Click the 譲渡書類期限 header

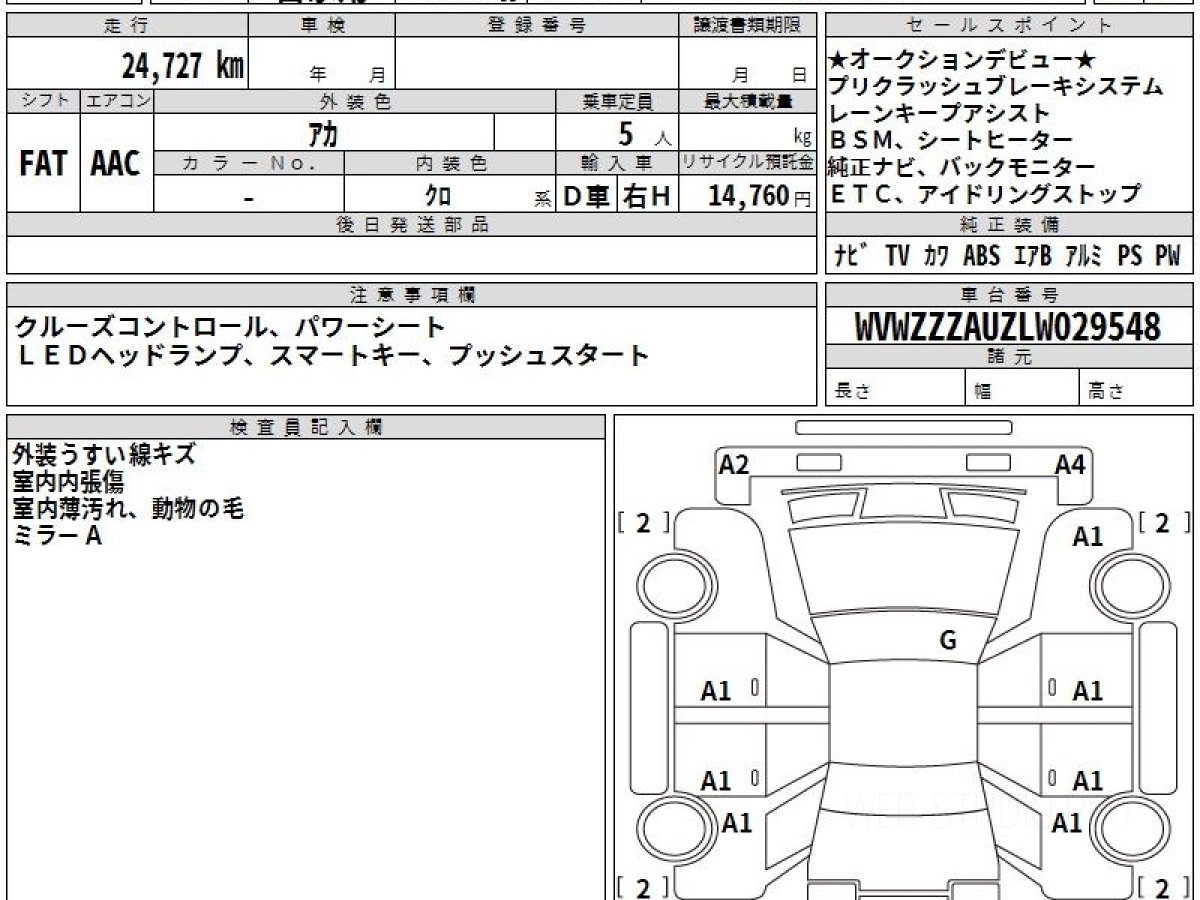pyautogui.click(x=747, y=26)
